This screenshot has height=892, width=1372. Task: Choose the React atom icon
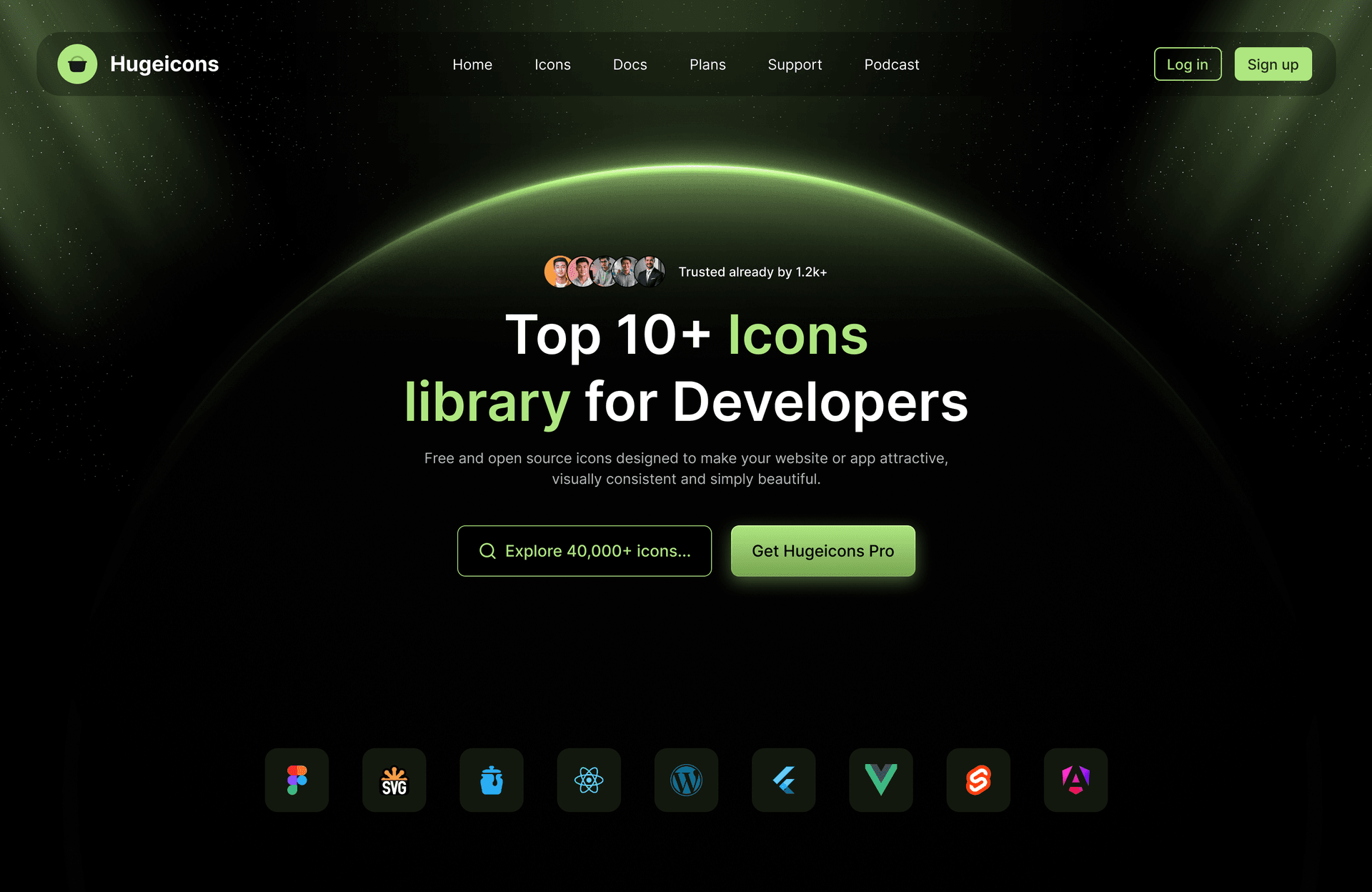589,780
